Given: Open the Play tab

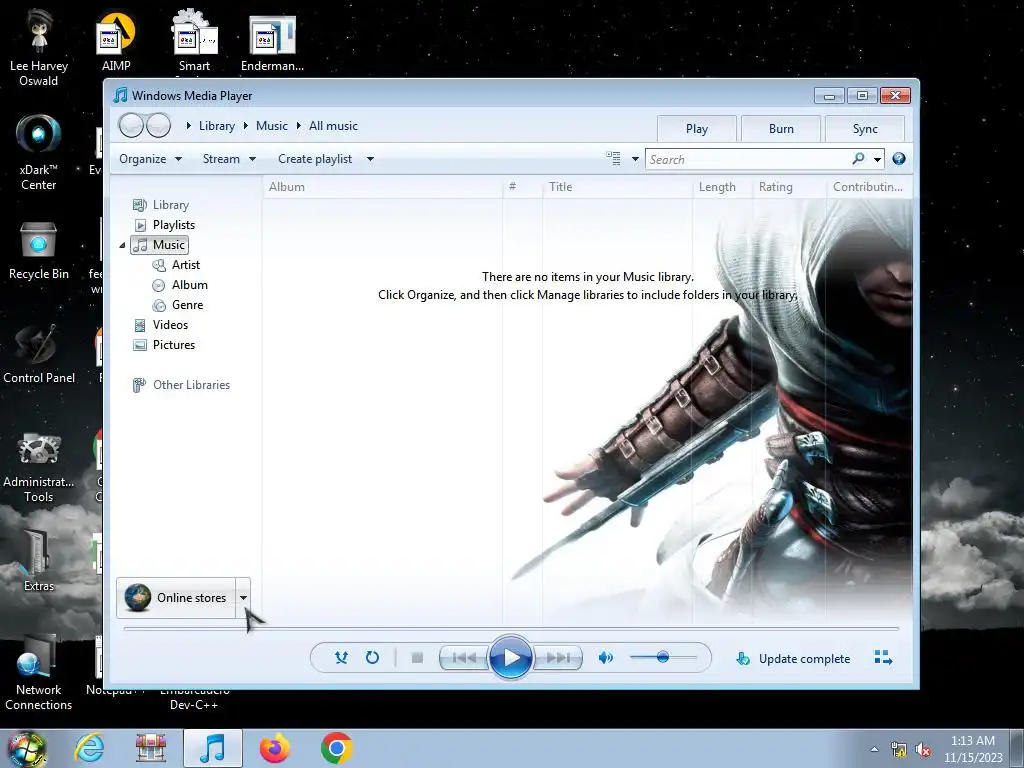Looking at the screenshot, I should click(697, 129).
